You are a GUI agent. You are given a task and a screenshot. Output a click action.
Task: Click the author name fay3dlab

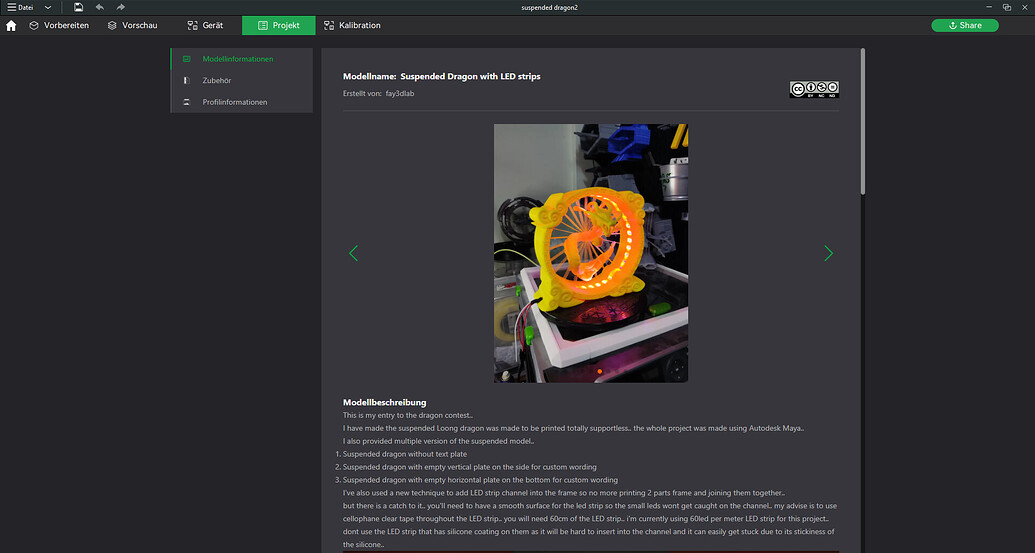click(x=399, y=94)
